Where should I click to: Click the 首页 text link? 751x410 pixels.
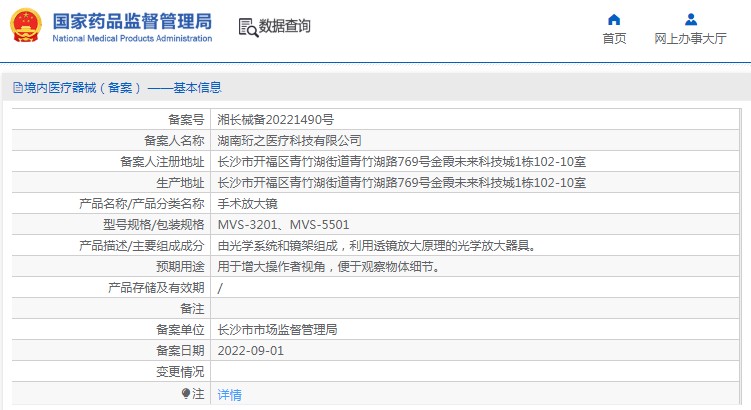[x=614, y=38]
